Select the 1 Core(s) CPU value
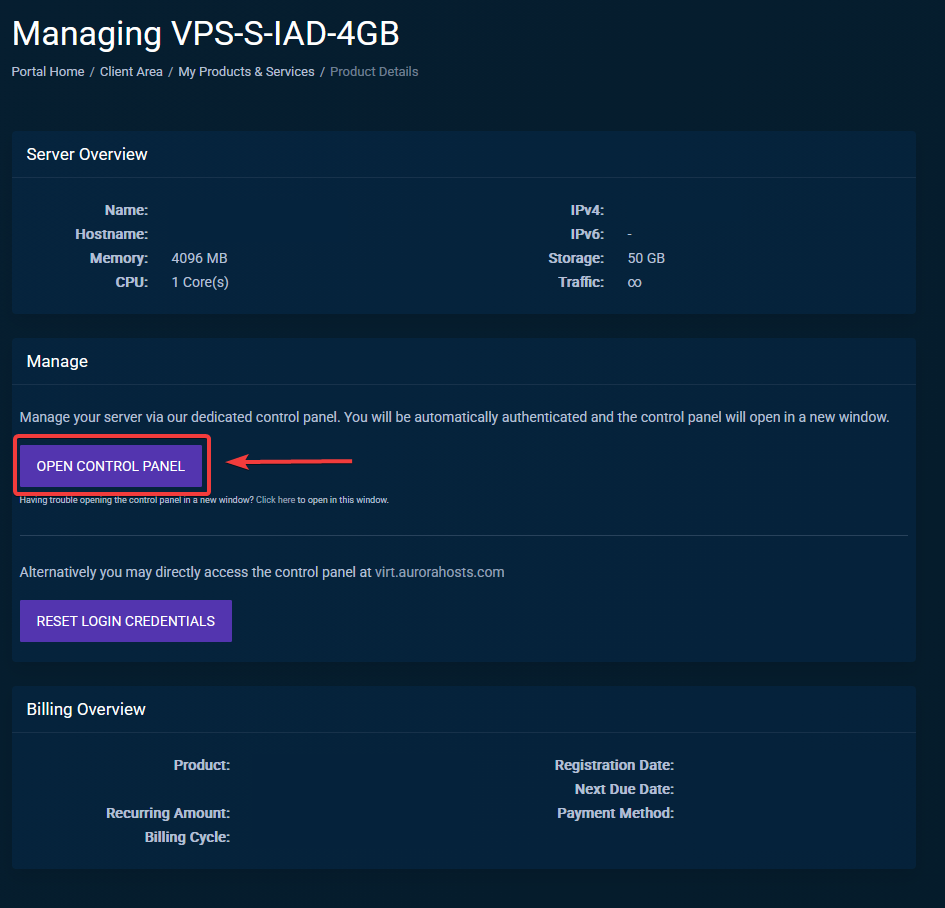This screenshot has height=908, width=945. pyautogui.click(x=199, y=282)
